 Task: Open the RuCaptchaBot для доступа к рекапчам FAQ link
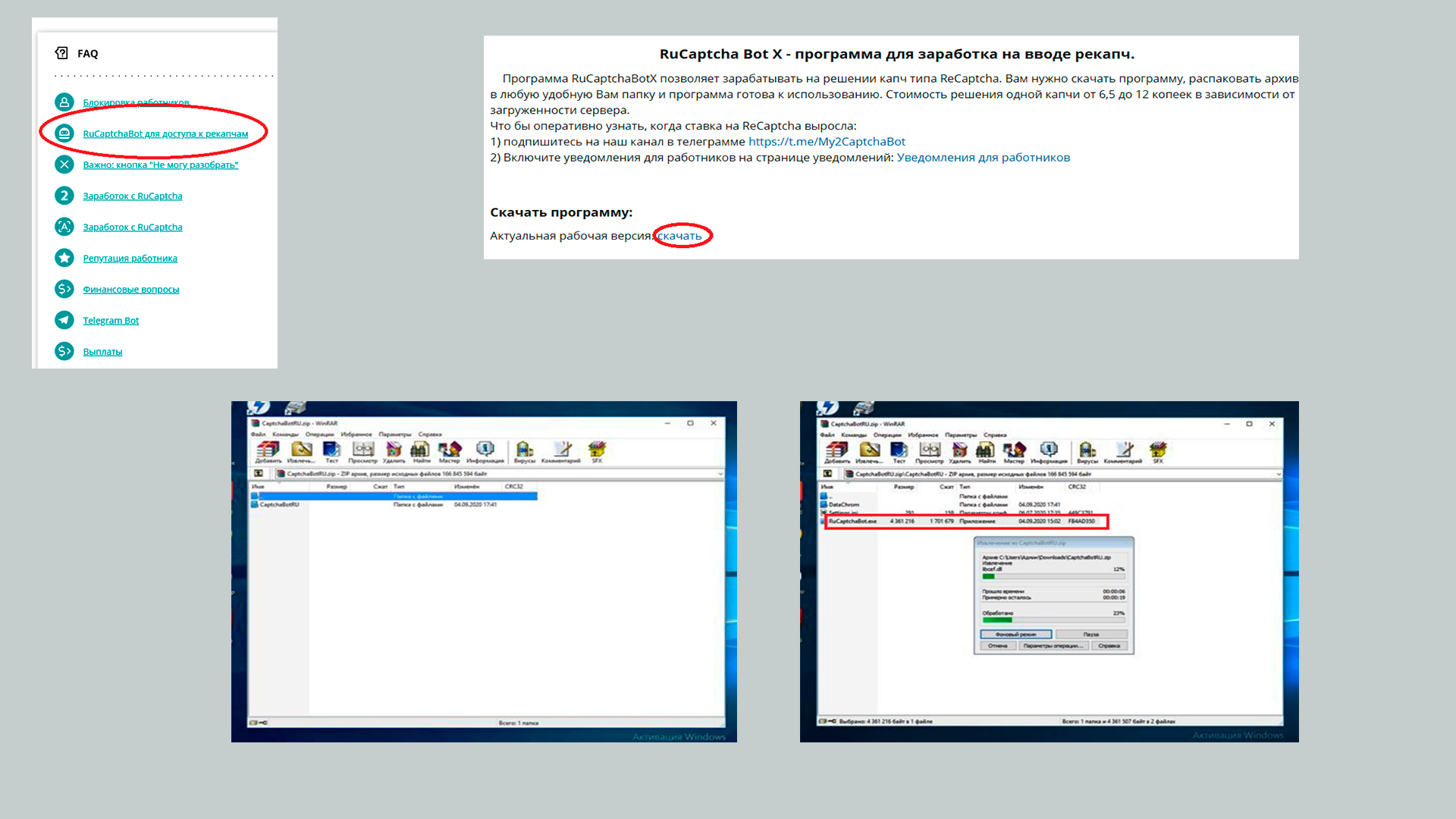pos(165,133)
